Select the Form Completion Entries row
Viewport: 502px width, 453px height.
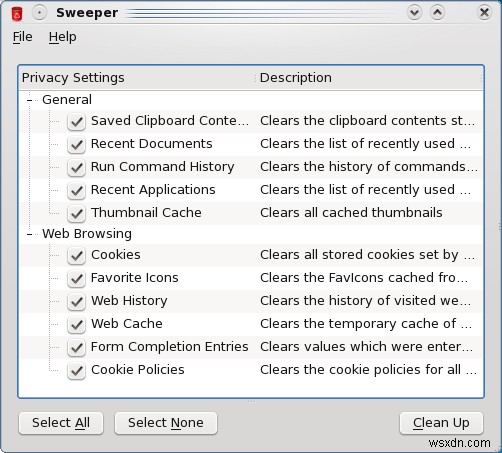pyautogui.click(x=251, y=347)
